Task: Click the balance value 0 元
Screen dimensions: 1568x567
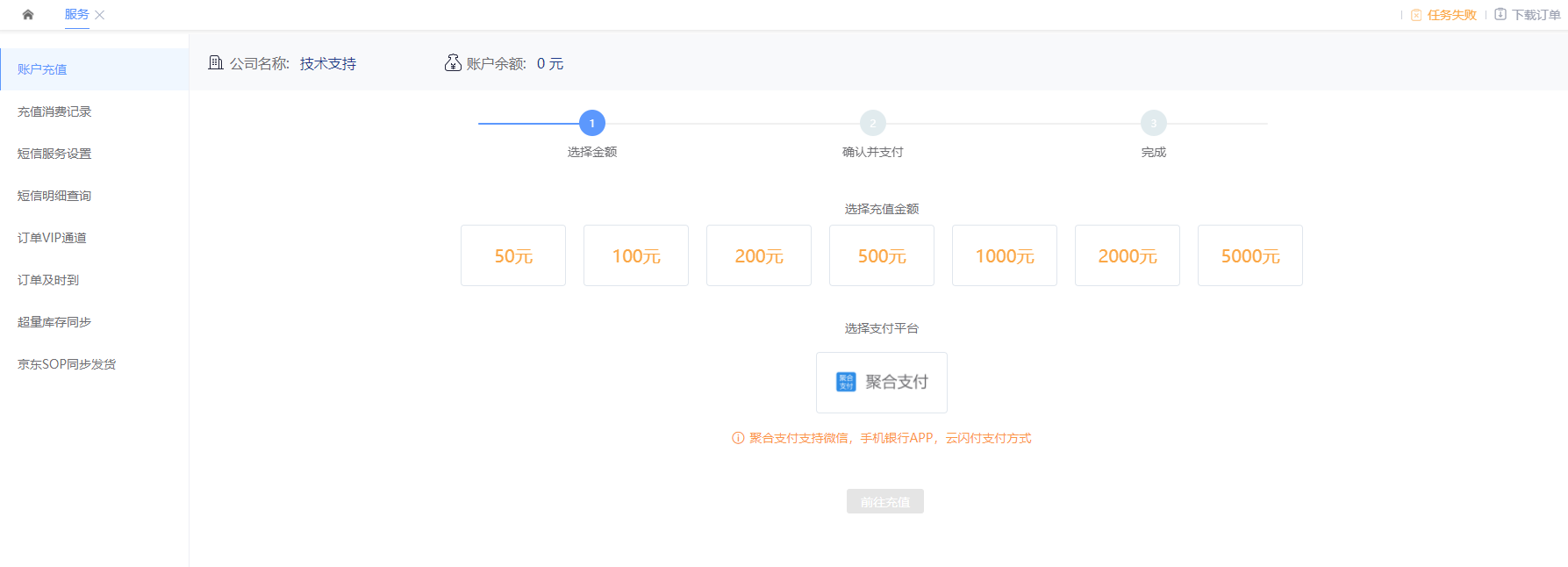Action: pos(550,64)
